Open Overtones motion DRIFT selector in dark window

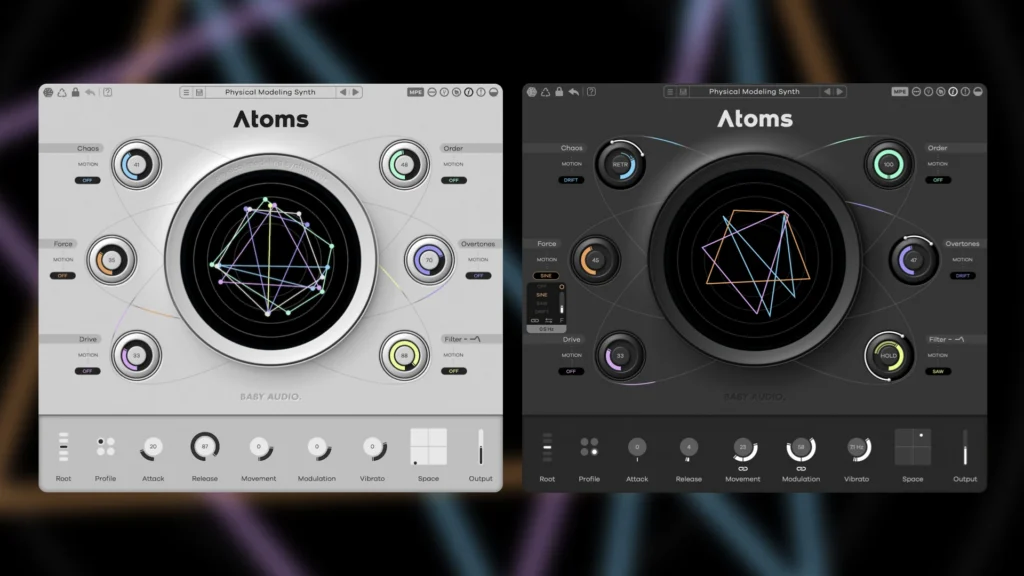pos(963,276)
